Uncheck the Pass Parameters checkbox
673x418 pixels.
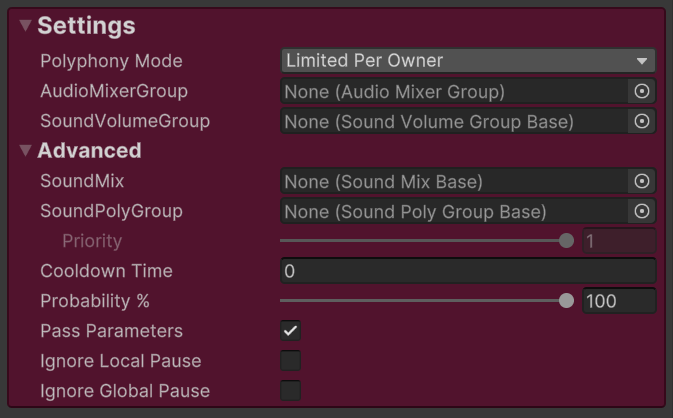291,331
